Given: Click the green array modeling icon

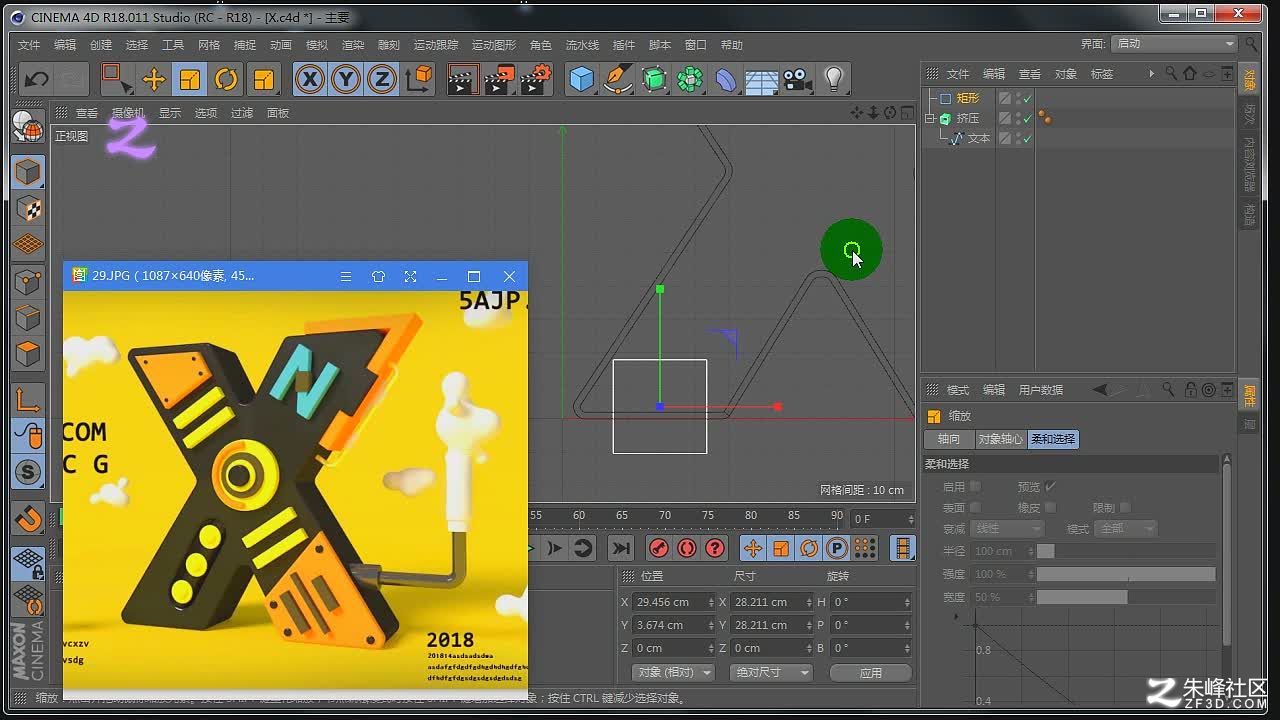Looking at the screenshot, I should pos(690,79).
